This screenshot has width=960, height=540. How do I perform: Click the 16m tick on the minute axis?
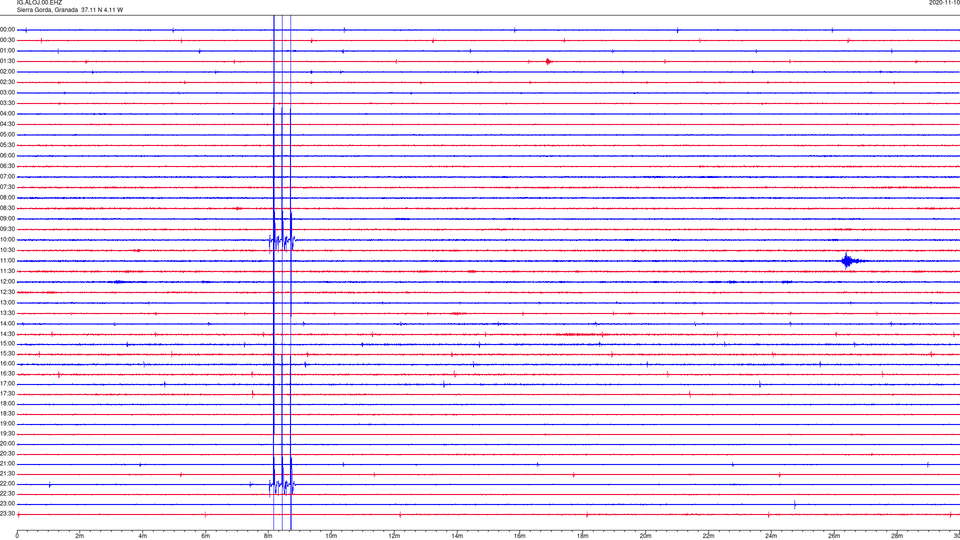520,536
